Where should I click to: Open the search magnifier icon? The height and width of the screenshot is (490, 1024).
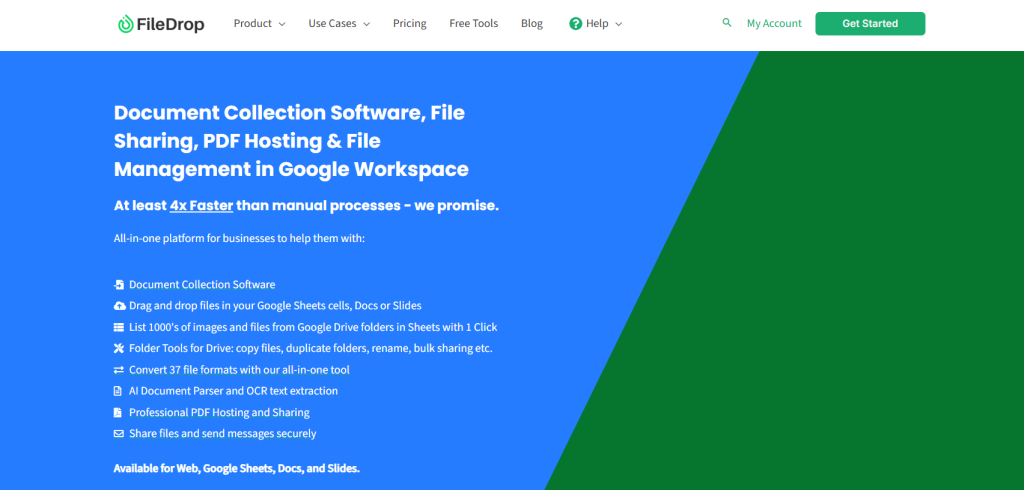click(727, 23)
